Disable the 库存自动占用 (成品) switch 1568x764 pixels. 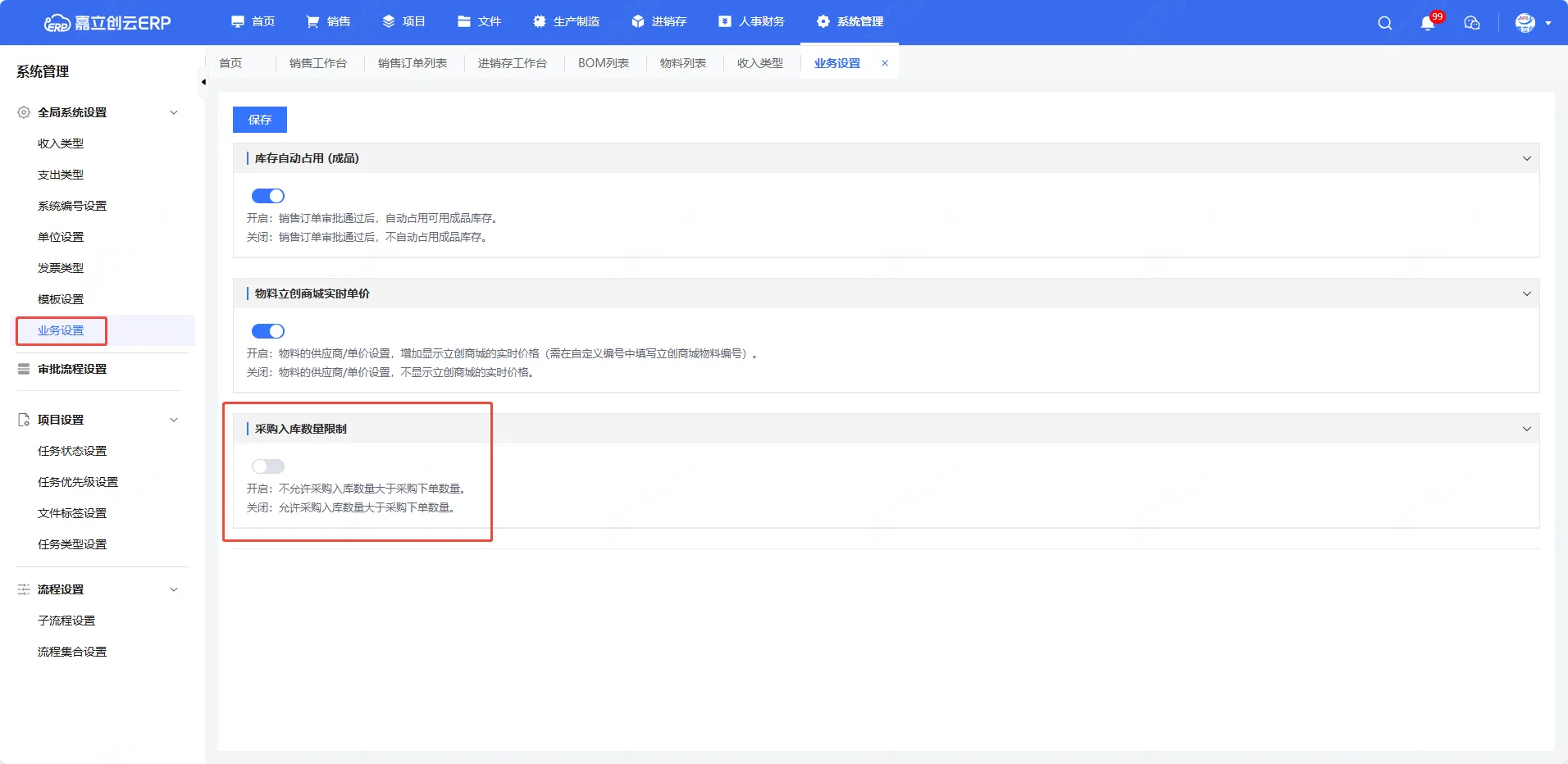point(267,196)
